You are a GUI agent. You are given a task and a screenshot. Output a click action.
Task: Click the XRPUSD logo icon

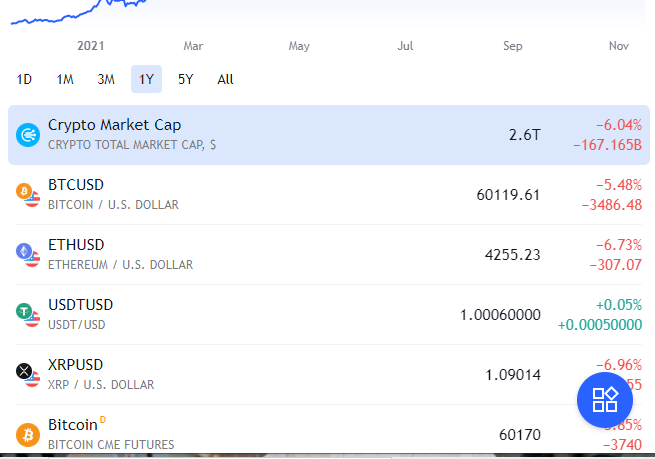pos(28,375)
